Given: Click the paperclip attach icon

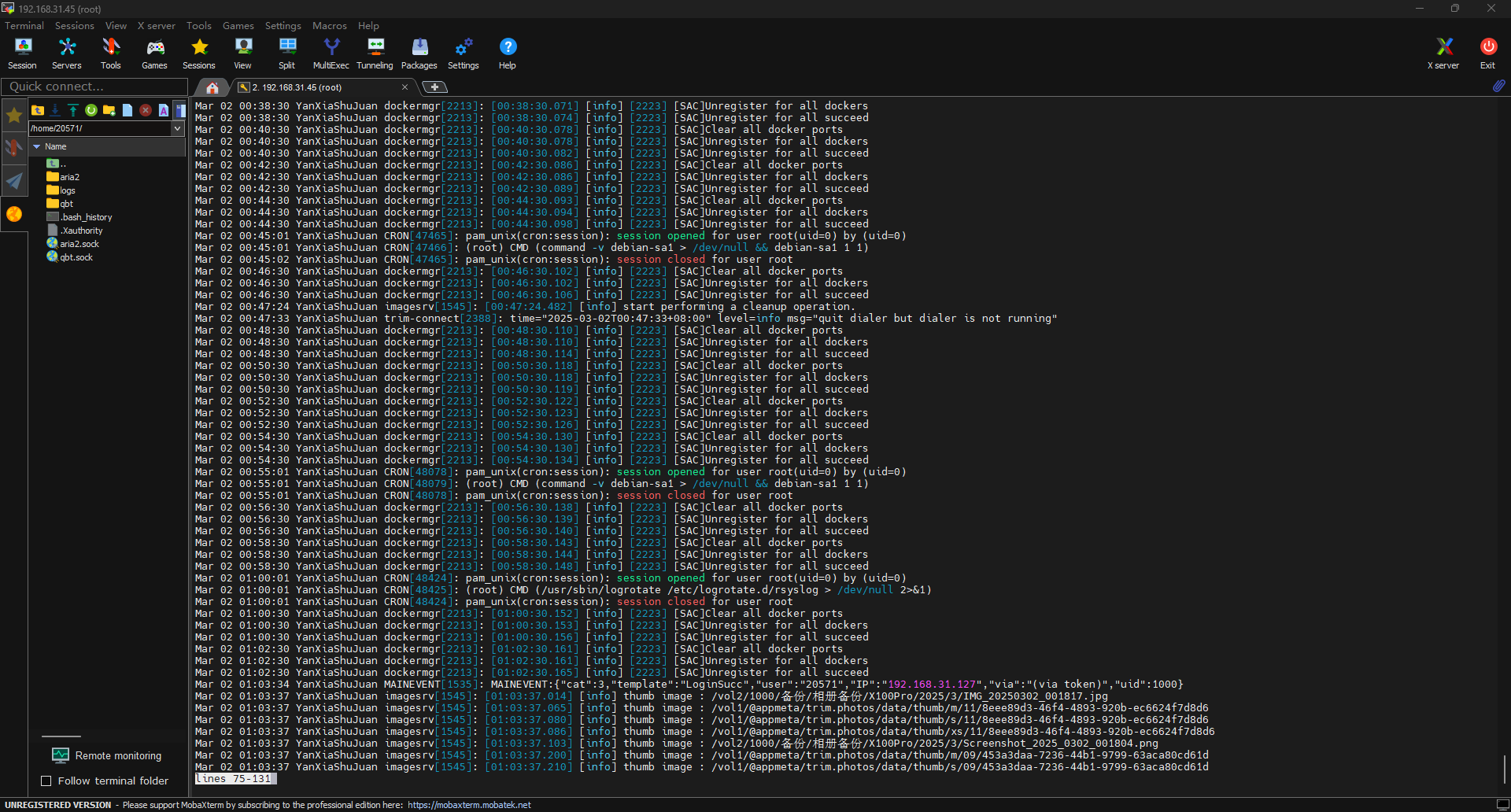Looking at the screenshot, I should (1498, 86).
